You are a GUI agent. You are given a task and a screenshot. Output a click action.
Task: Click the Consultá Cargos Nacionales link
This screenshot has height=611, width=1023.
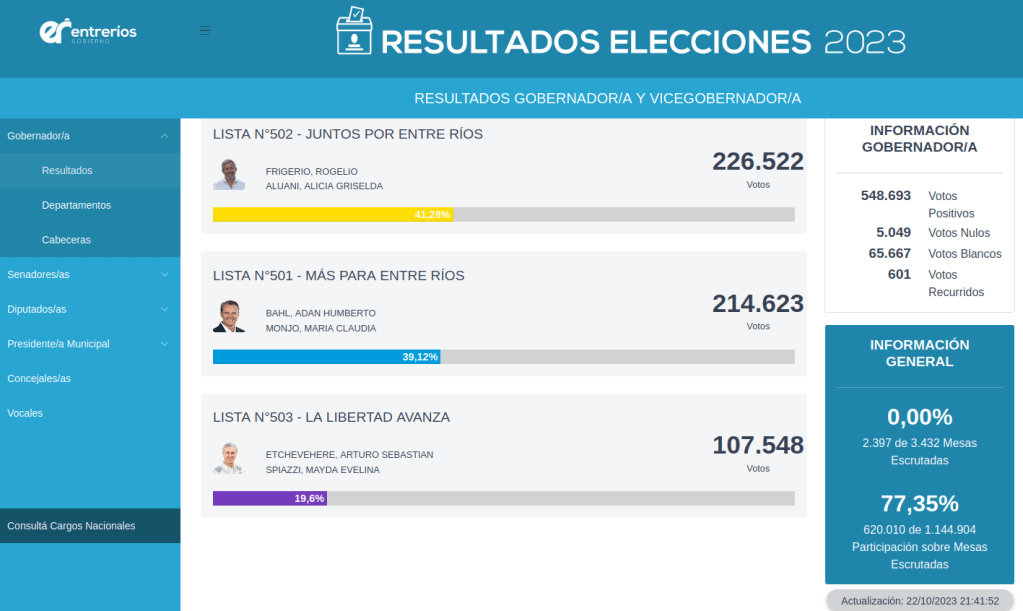coord(71,526)
